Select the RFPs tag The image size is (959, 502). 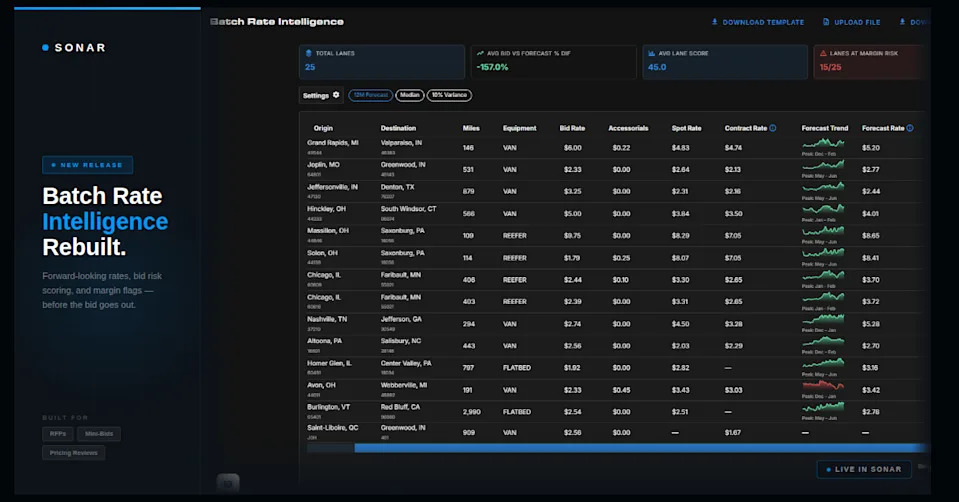58,434
